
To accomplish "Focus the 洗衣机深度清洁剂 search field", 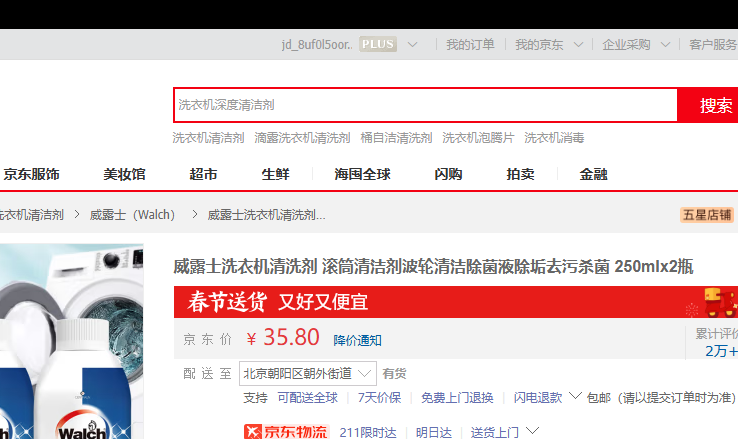I will [x=425, y=105].
